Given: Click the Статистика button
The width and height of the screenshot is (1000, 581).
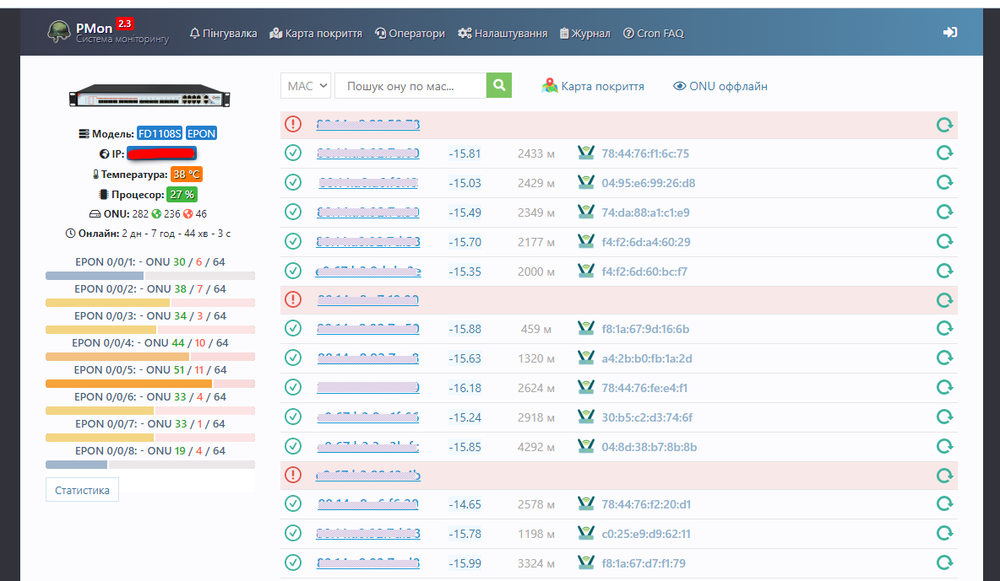Looking at the screenshot, I should click(82, 490).
